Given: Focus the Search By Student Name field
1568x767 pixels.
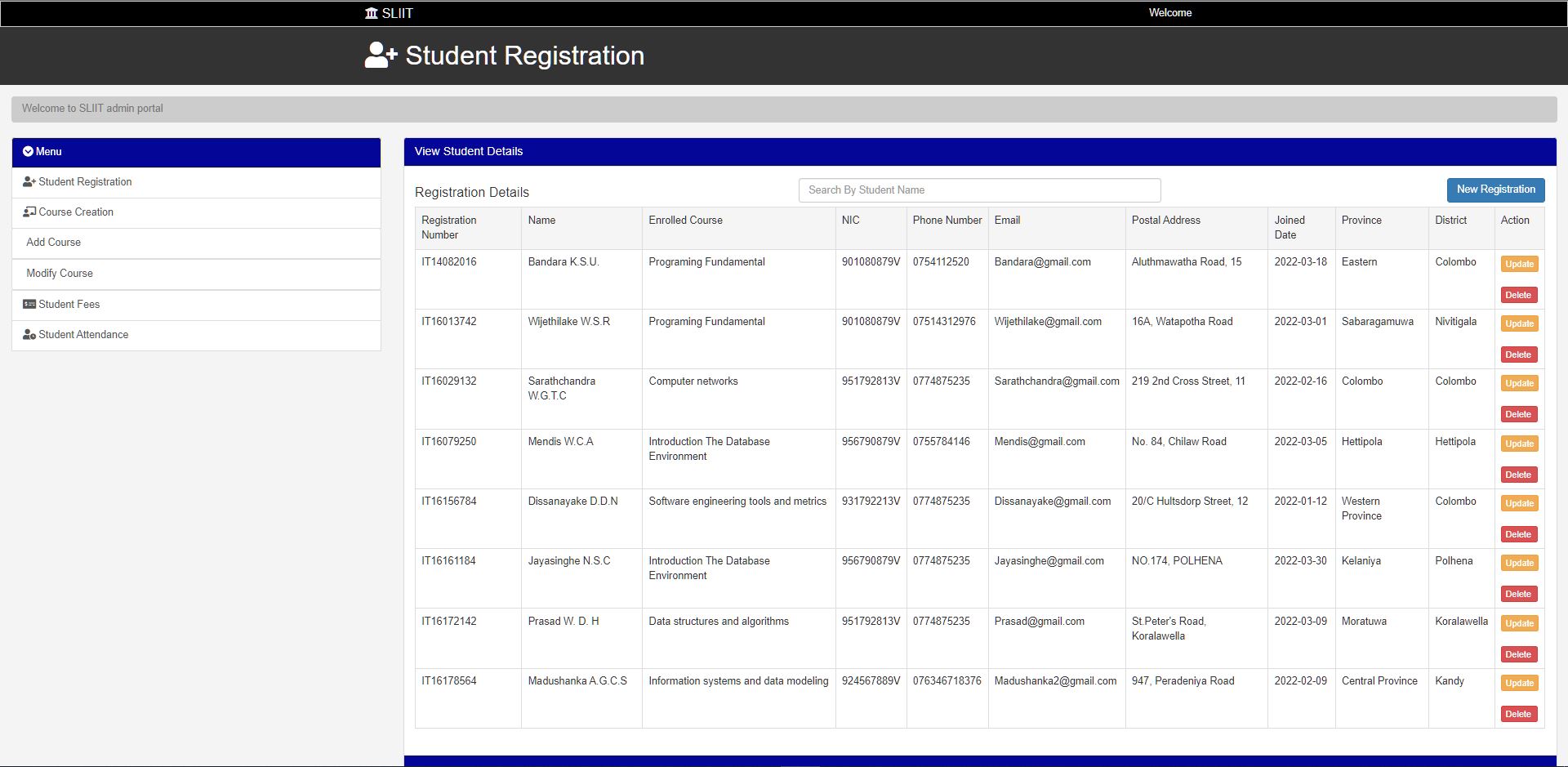Looking at the screenshot, I should pos(979,190).
